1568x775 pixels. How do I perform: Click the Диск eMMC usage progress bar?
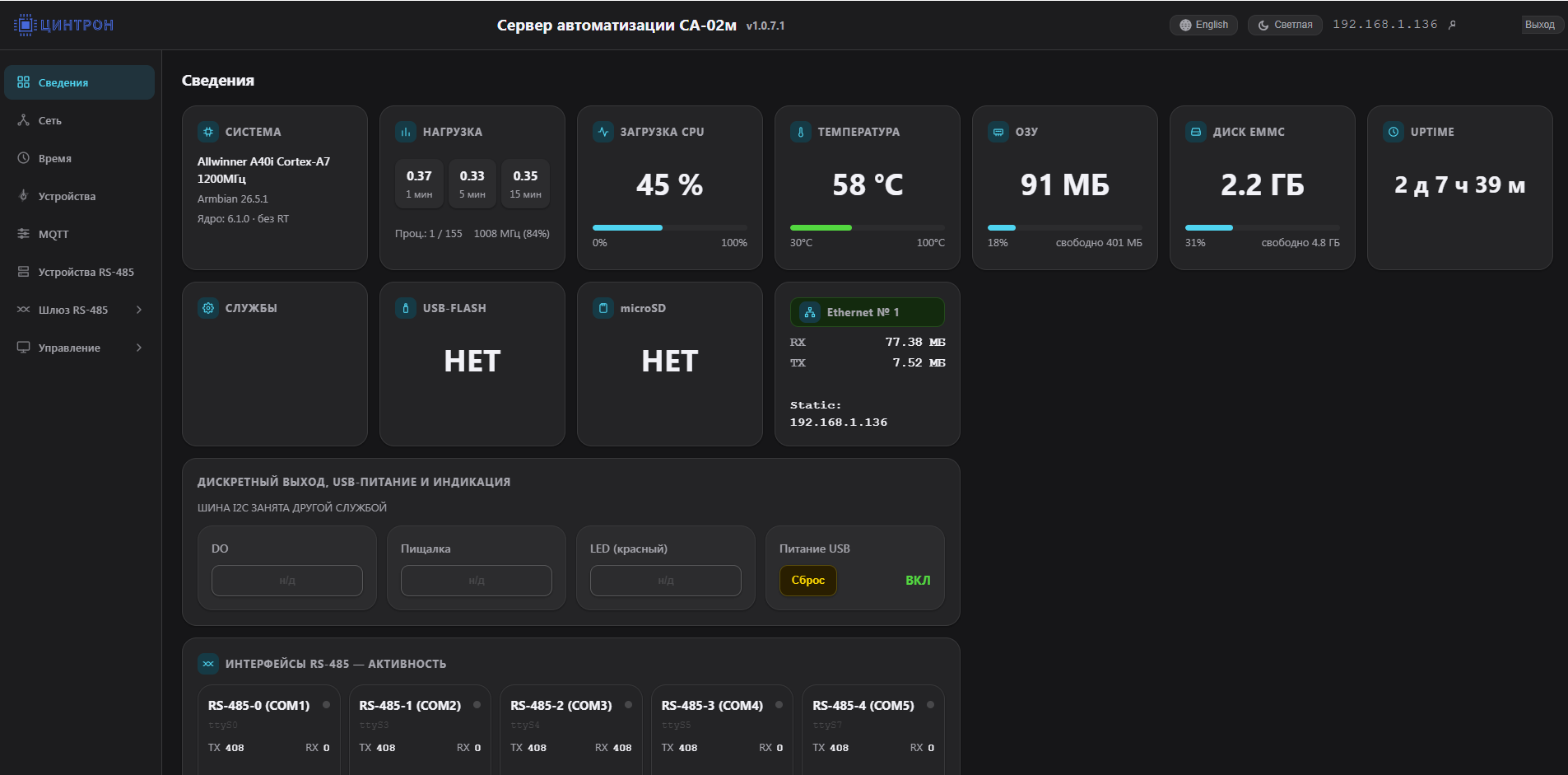point(1263,227)
